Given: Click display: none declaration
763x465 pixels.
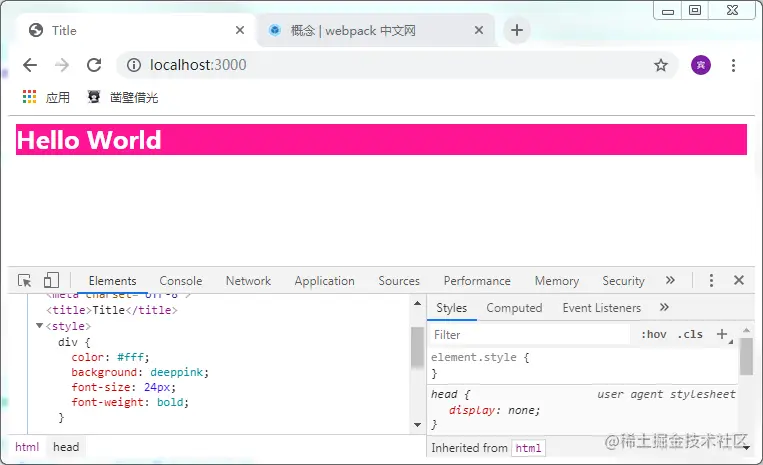Looking at the screenshot, I should click(494, 411).
